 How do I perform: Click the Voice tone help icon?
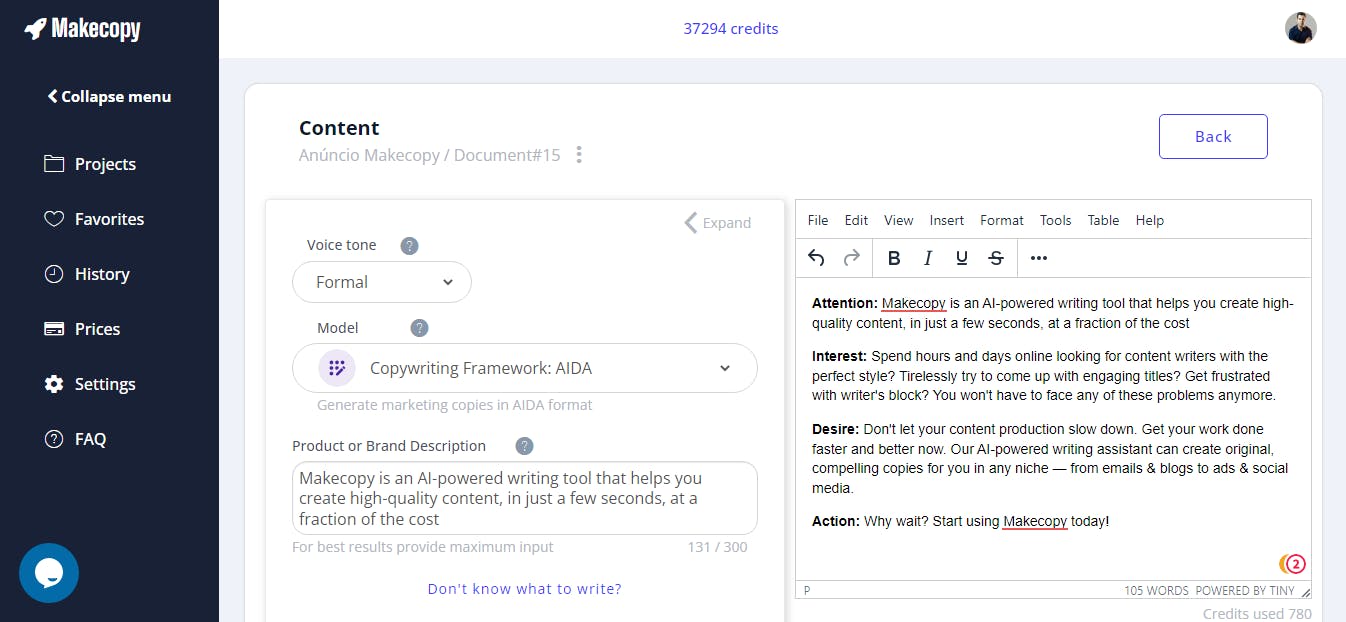[x=409, y=245]
